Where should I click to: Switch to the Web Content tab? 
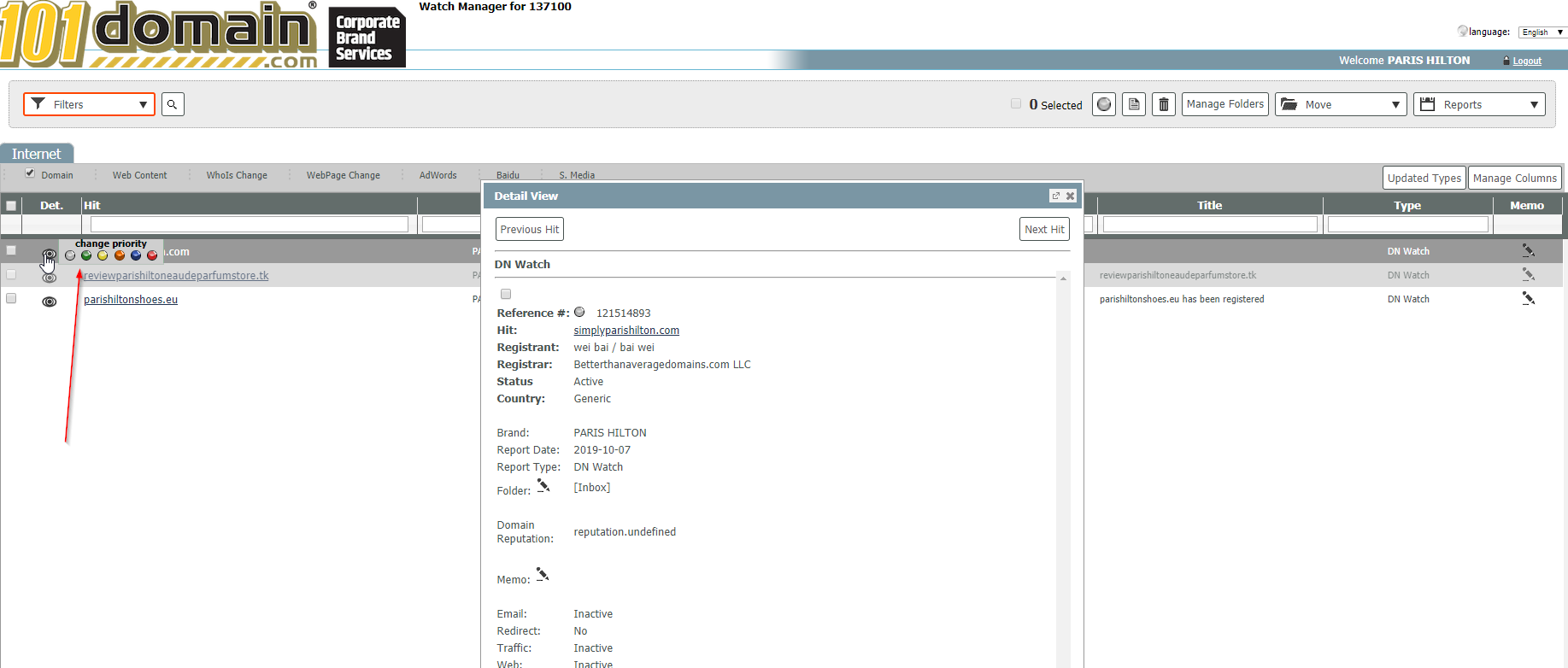139,175
